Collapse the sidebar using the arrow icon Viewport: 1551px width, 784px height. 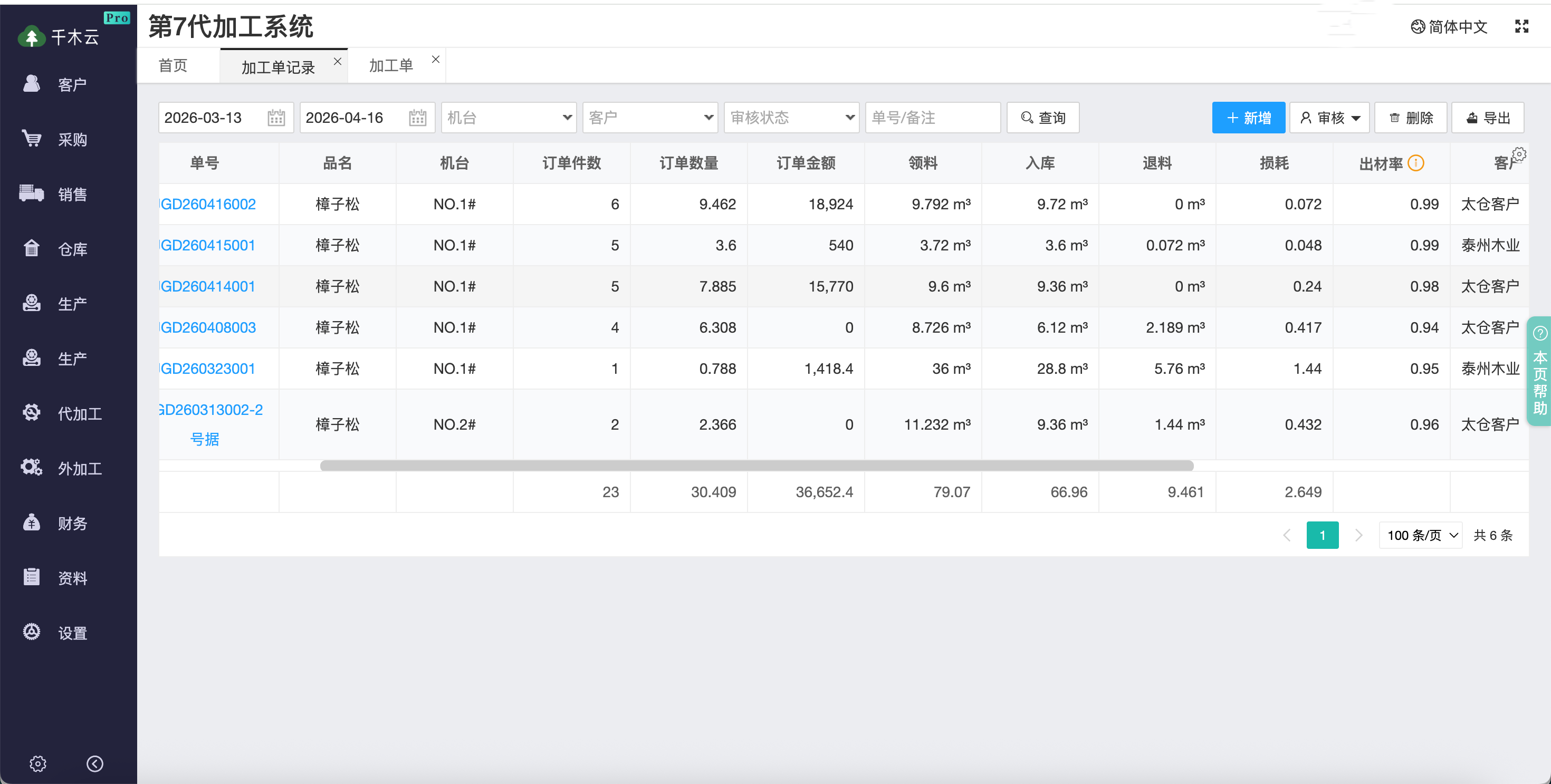[x=94, y=763]
